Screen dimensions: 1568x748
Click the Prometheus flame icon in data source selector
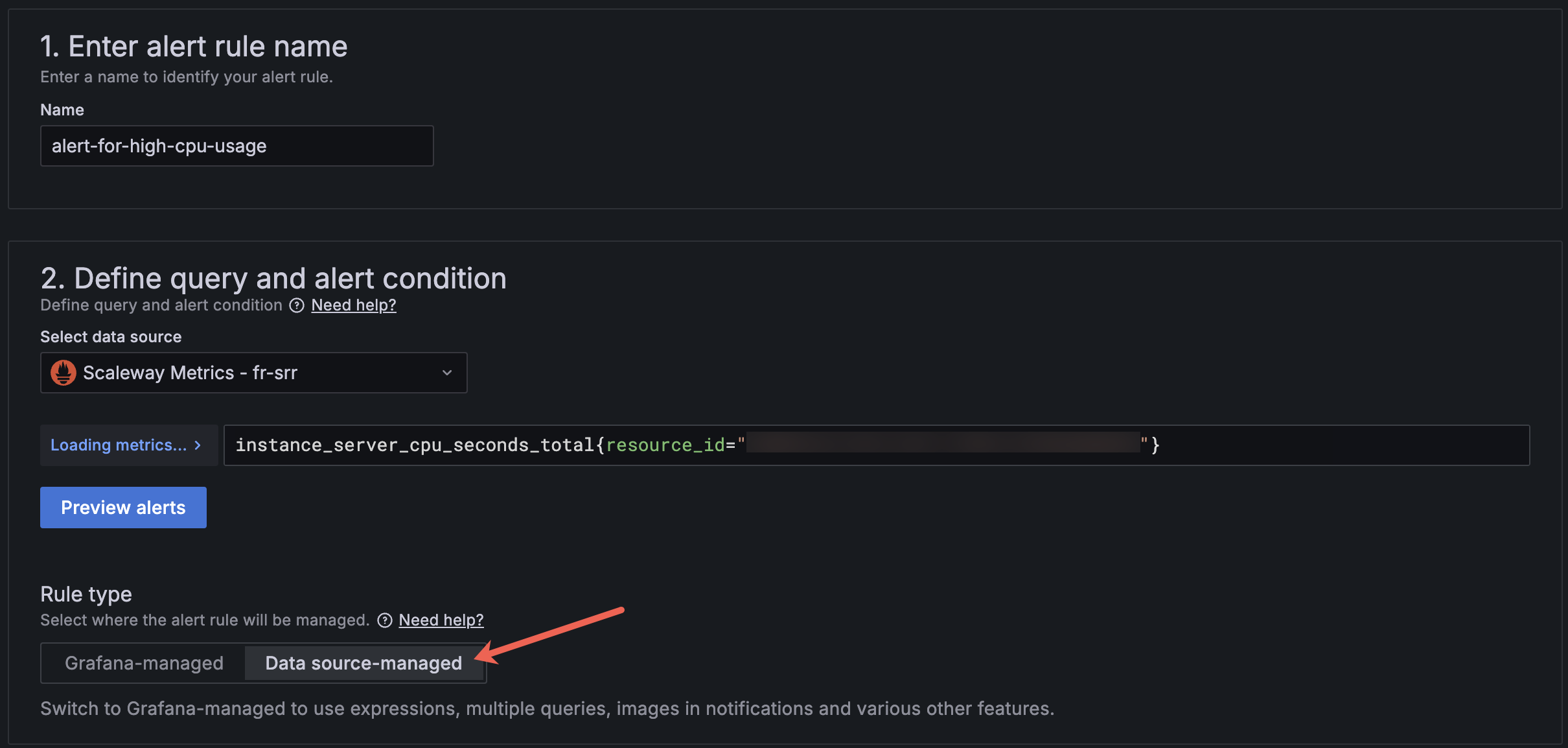coord(63,373)
